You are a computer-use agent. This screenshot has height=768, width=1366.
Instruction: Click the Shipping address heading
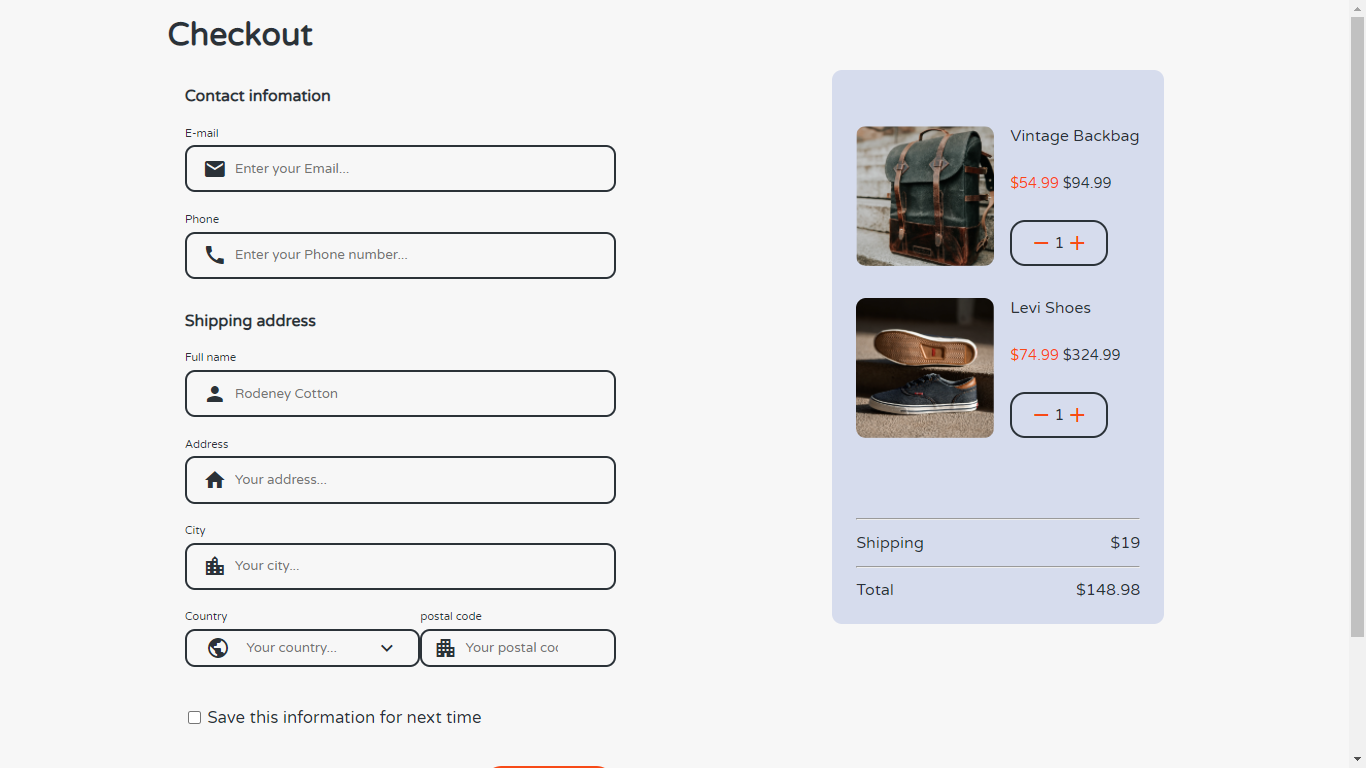250,321
